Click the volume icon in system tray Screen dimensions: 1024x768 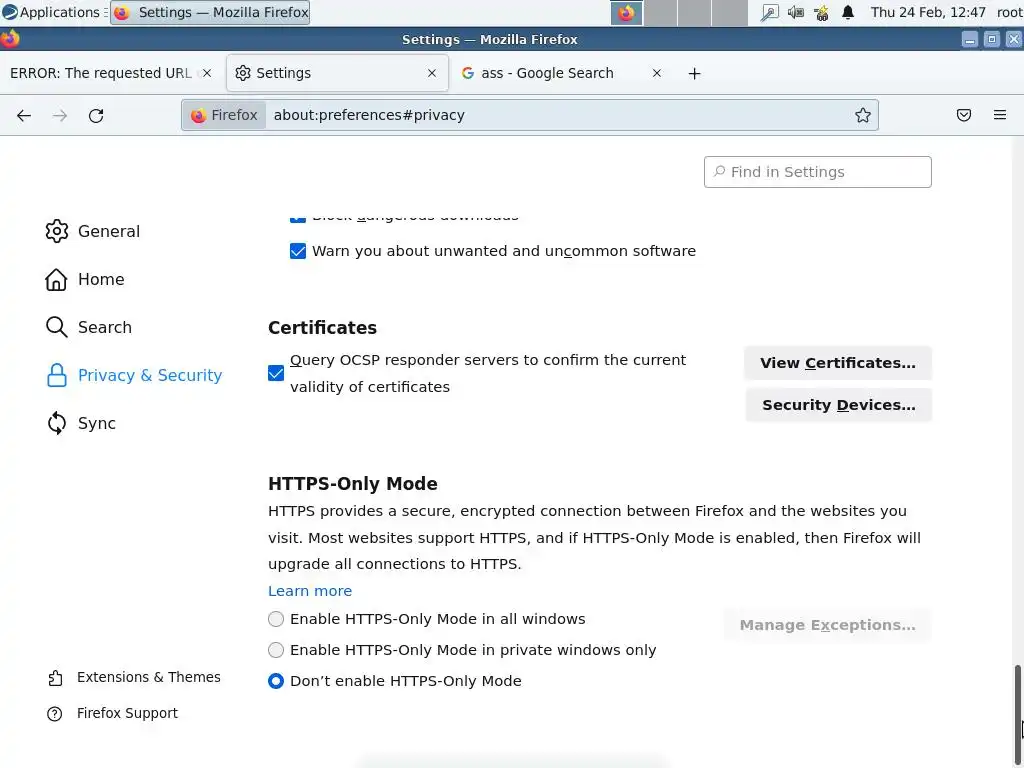(x=795, y=13)
